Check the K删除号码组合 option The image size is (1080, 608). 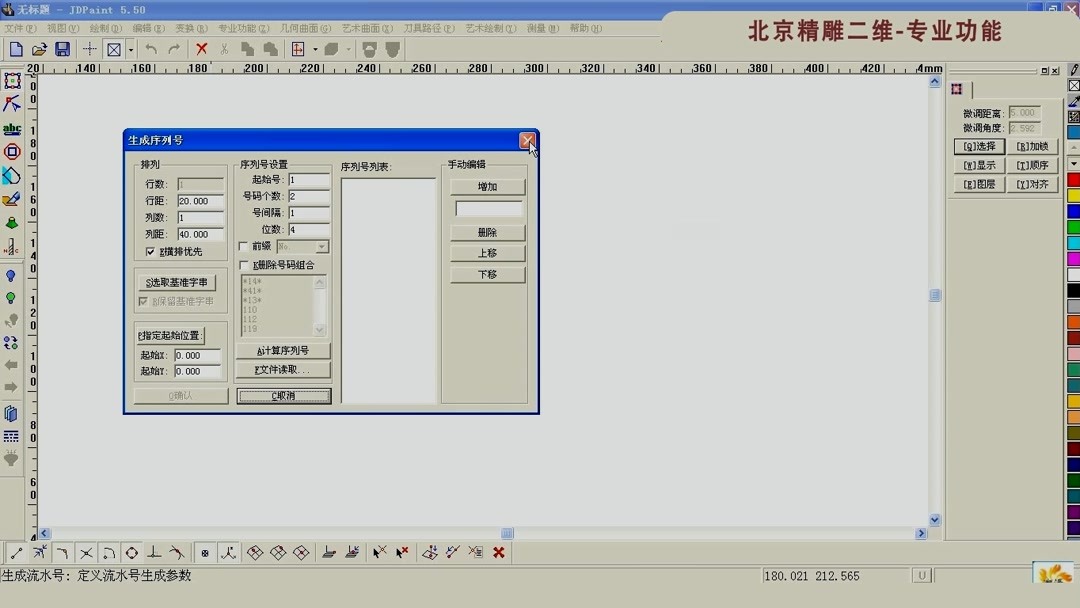pos(242,265)
